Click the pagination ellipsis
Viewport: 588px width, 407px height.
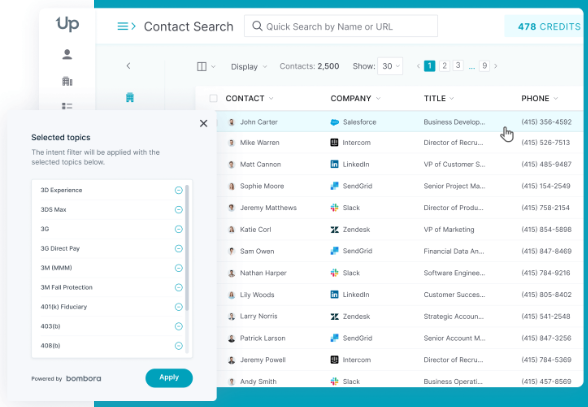472,68
